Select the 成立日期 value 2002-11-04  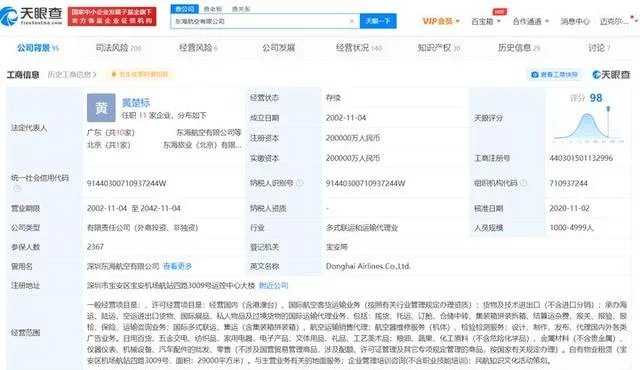pyautogui.click(x=346, y=118)
